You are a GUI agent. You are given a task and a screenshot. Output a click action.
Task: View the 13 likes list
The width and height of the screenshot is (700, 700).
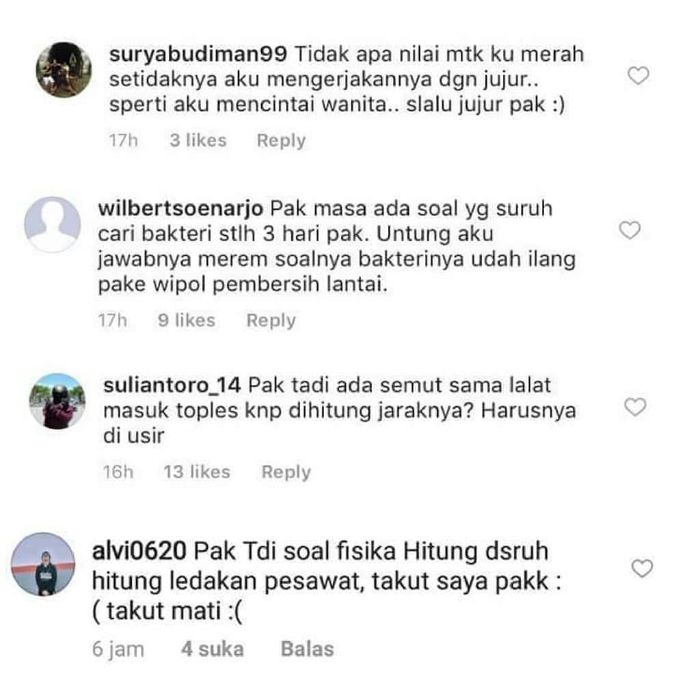(x=197, y=472)
